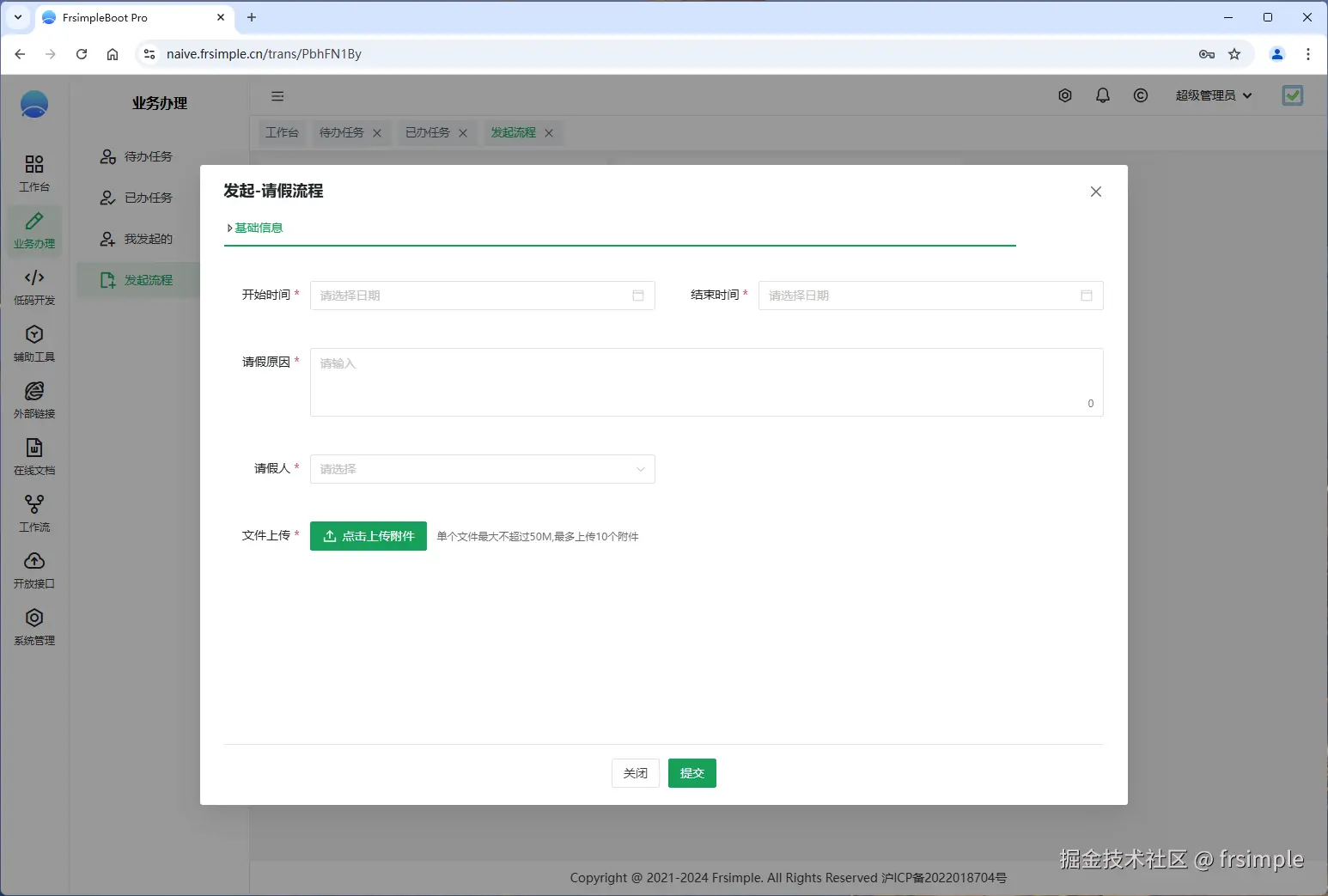Image resolution: width=1328 pixels, height=896 pixels.
Task: Open 辅助工具 in the sidebar
Action: point(34,343)
